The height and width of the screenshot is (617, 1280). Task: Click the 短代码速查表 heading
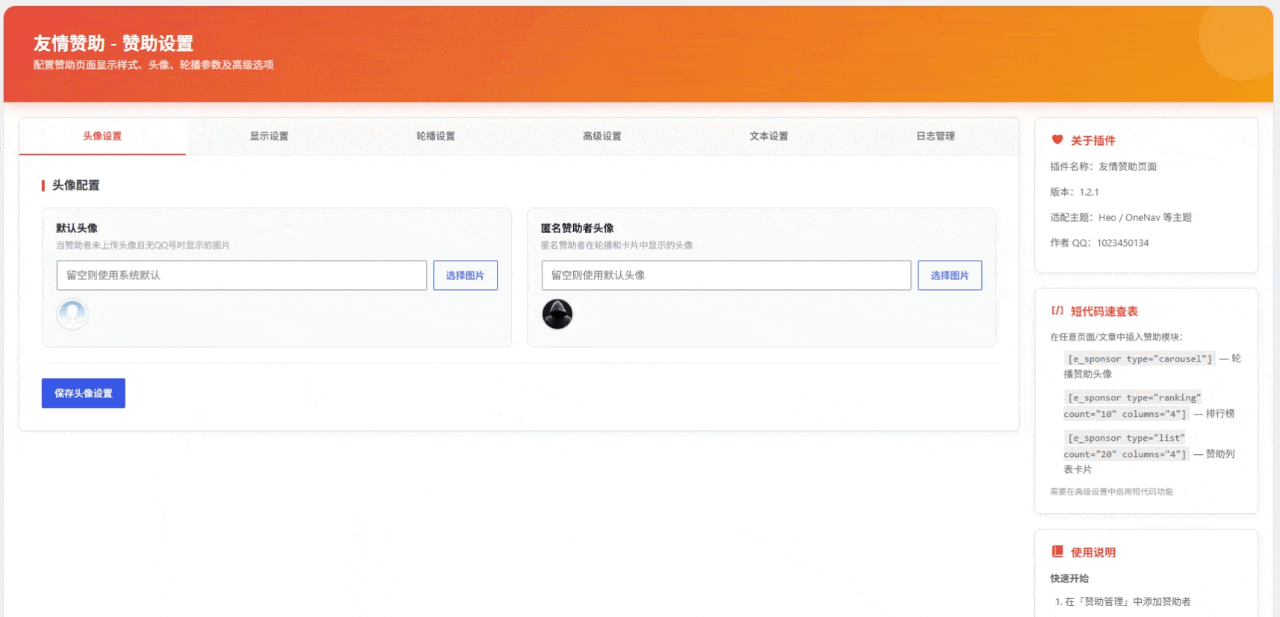coord(1104,311)
